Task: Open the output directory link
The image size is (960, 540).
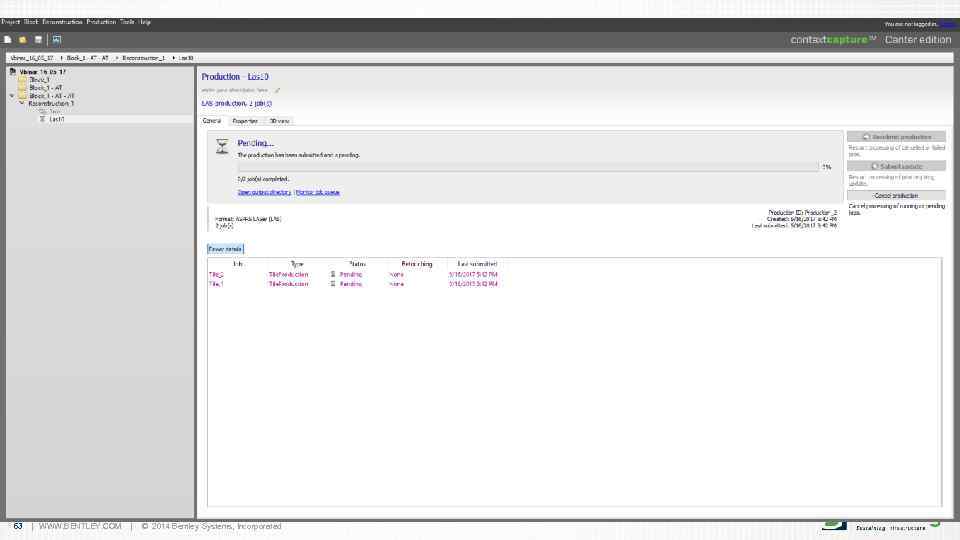Action: pos(264,192)
